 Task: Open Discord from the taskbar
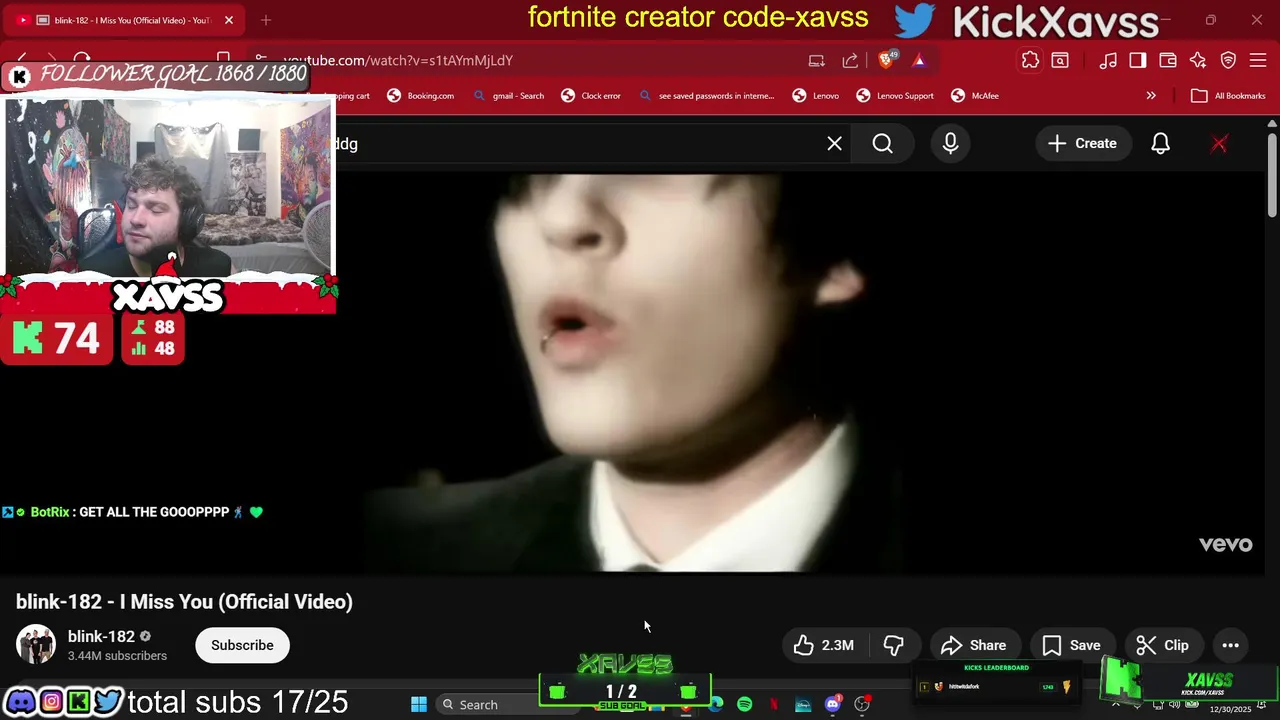(832, 705)
